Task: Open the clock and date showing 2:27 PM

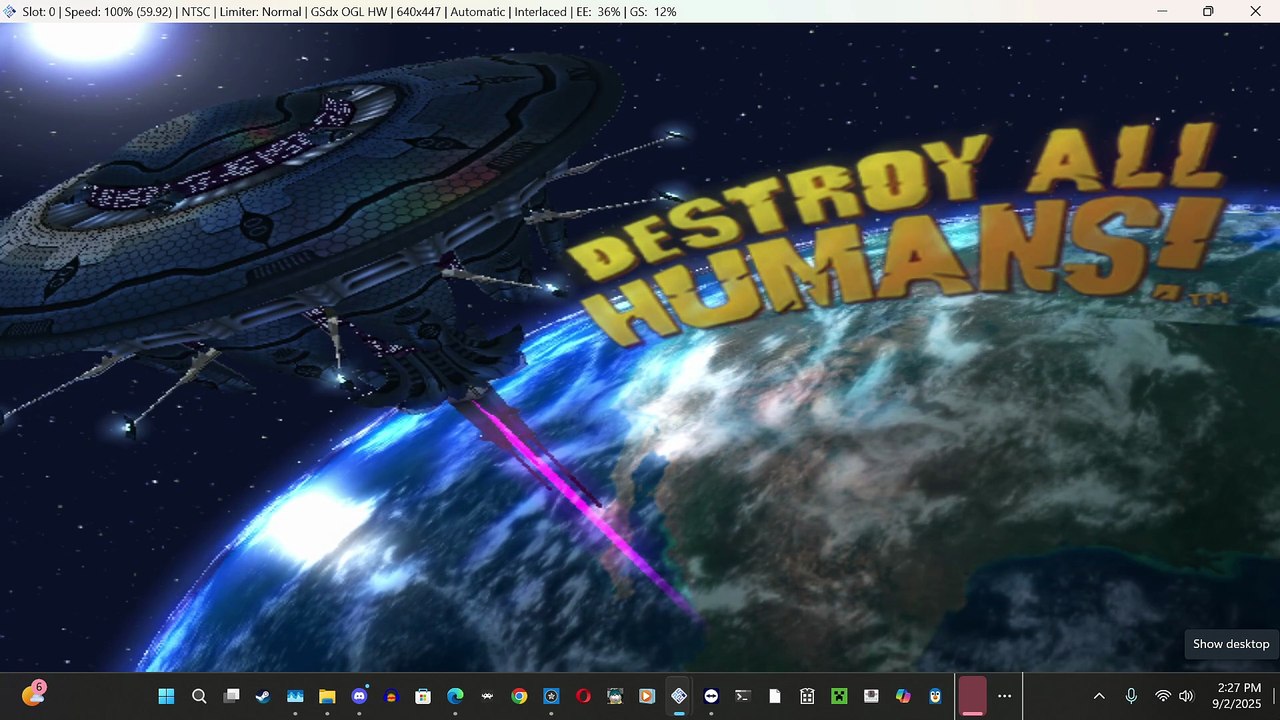Action: point(1239,696)
